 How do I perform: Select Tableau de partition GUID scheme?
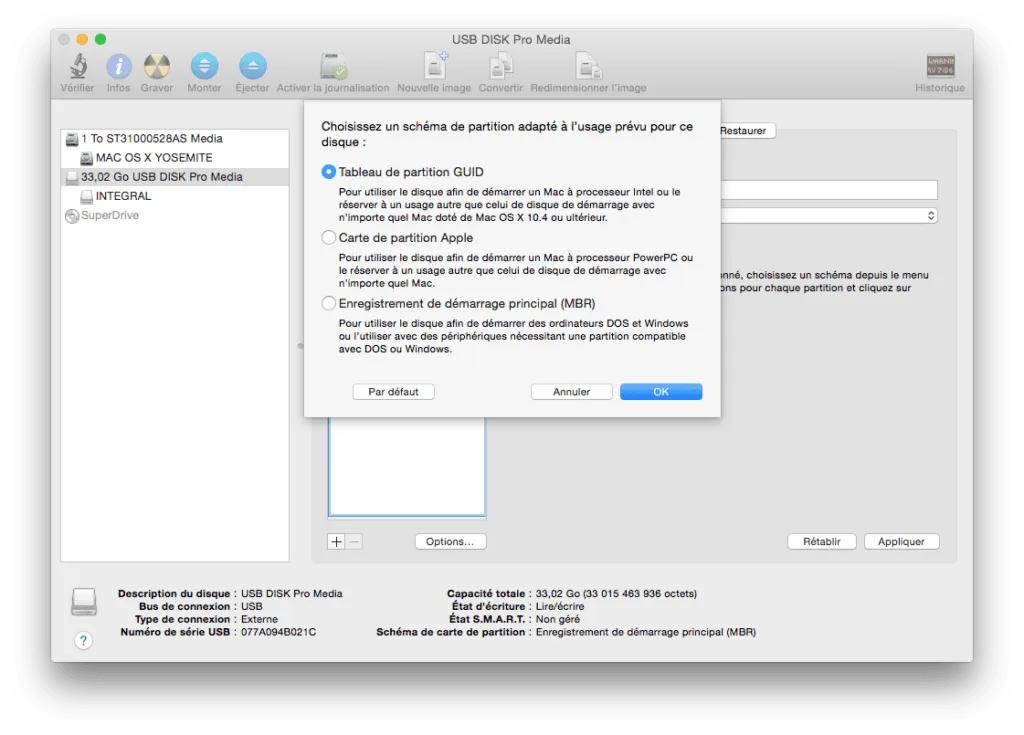(x=329, y=171)
